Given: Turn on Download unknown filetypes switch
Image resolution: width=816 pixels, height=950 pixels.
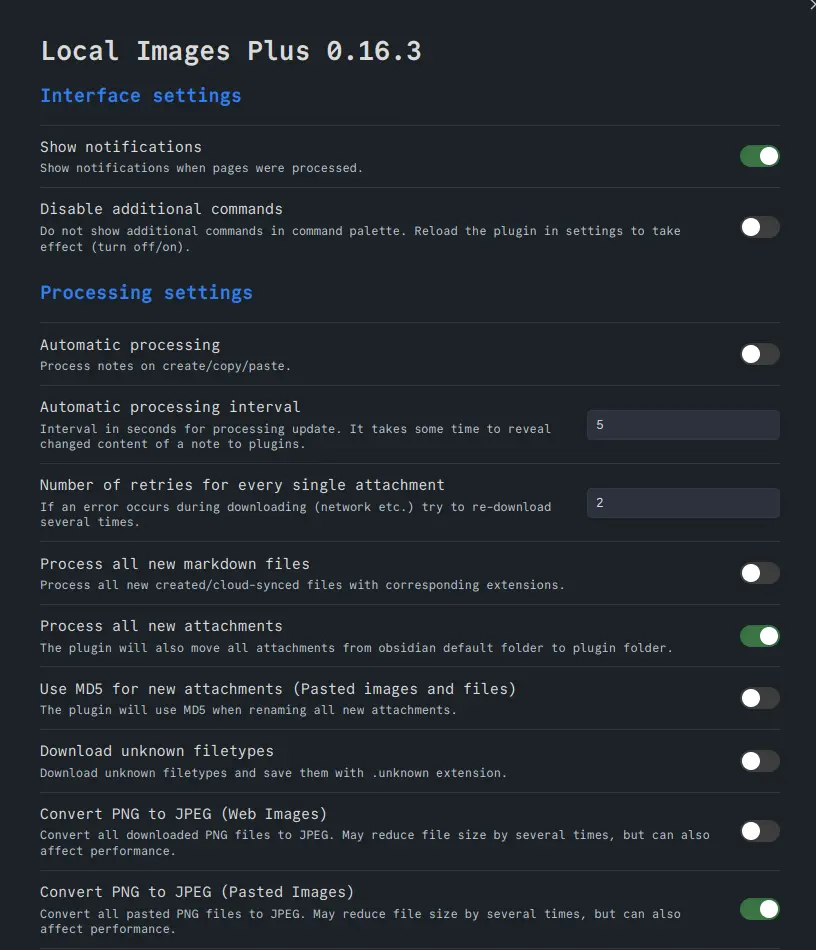Looking at the screenshot, I should [x=759, y=761].
